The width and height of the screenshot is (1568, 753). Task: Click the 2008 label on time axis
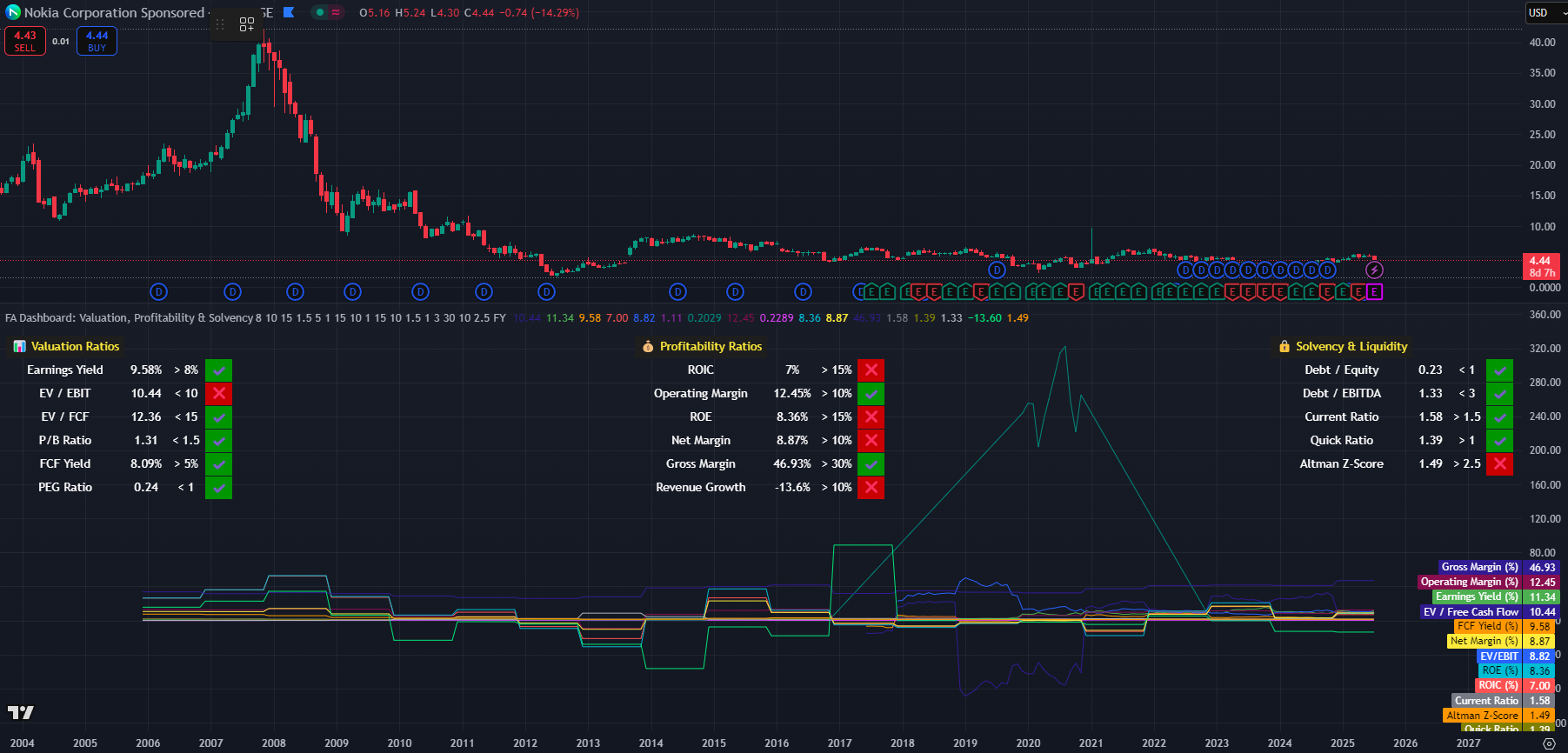(274, 743)
